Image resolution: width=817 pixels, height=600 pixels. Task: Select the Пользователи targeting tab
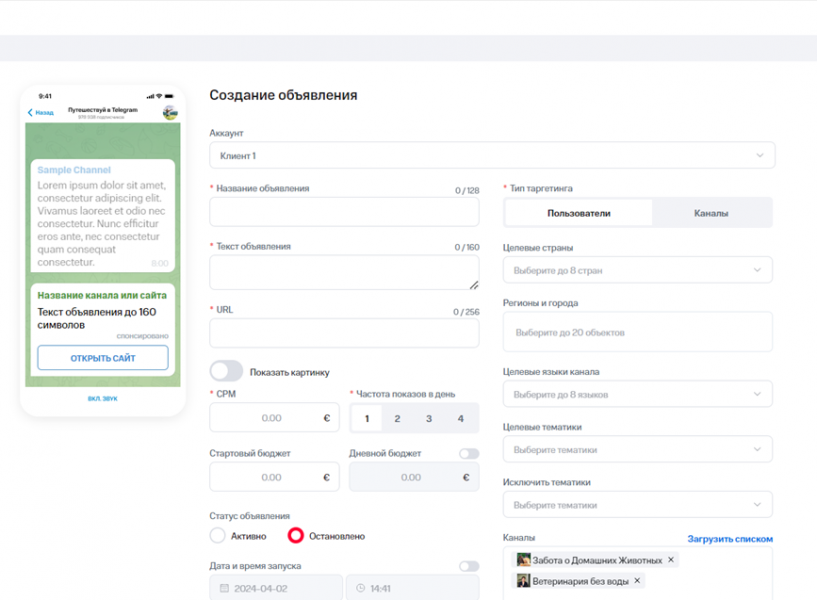point(578,213)
